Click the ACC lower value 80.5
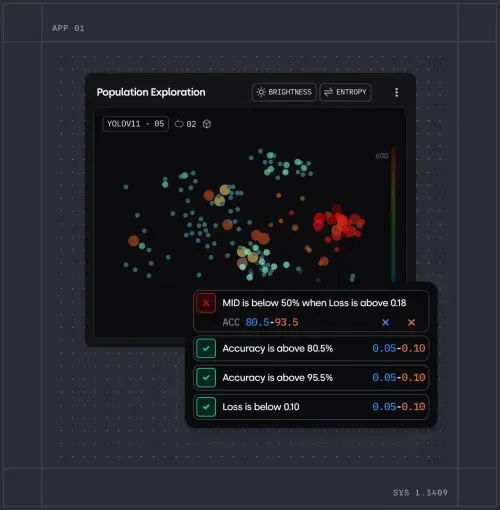The width and height of the screenshot is (500, 510). click(x=257, y=322)
